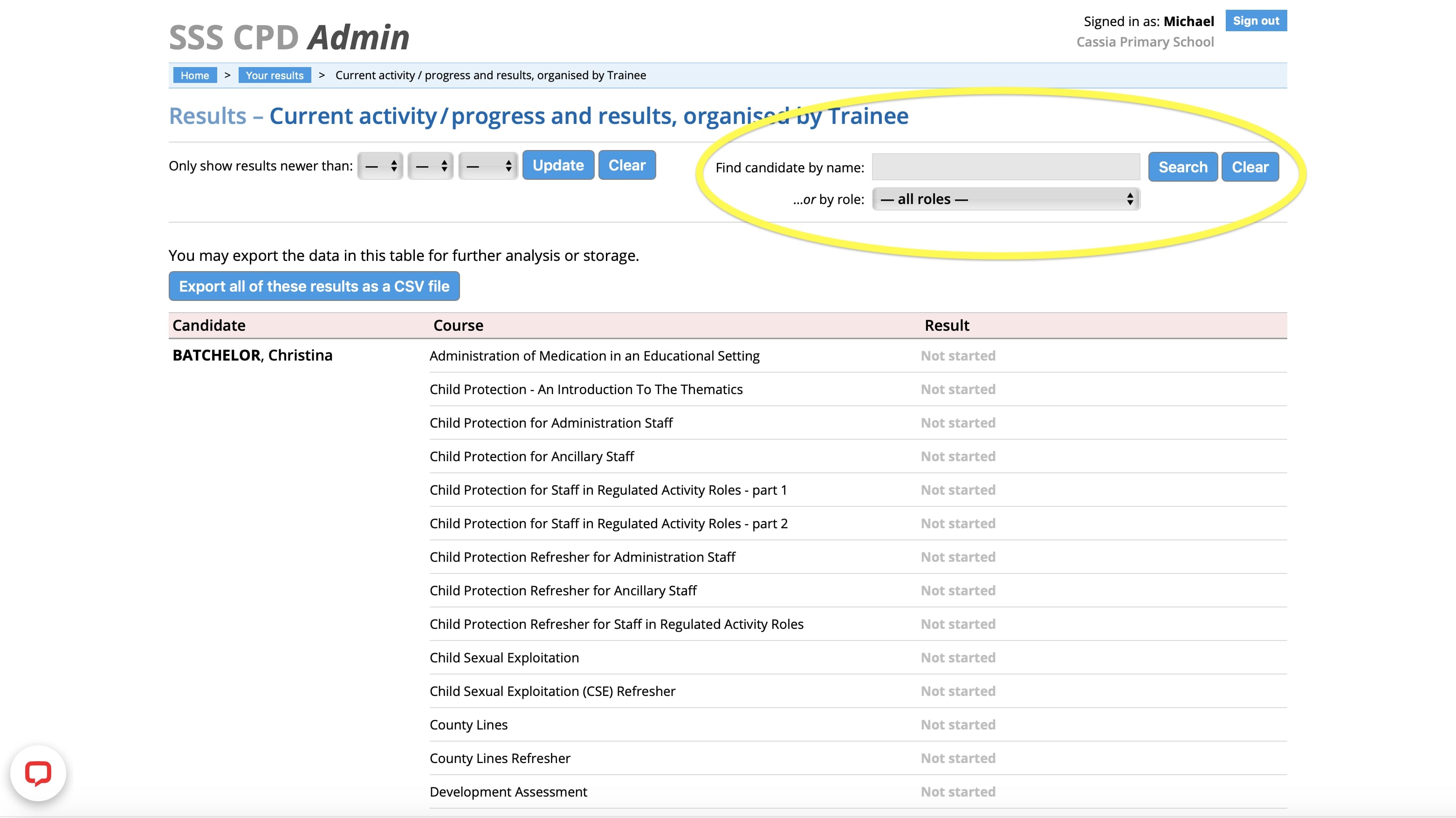1456x818 pixels.
Task: Open the first date filter dropdown
Action: coord(380,166)
